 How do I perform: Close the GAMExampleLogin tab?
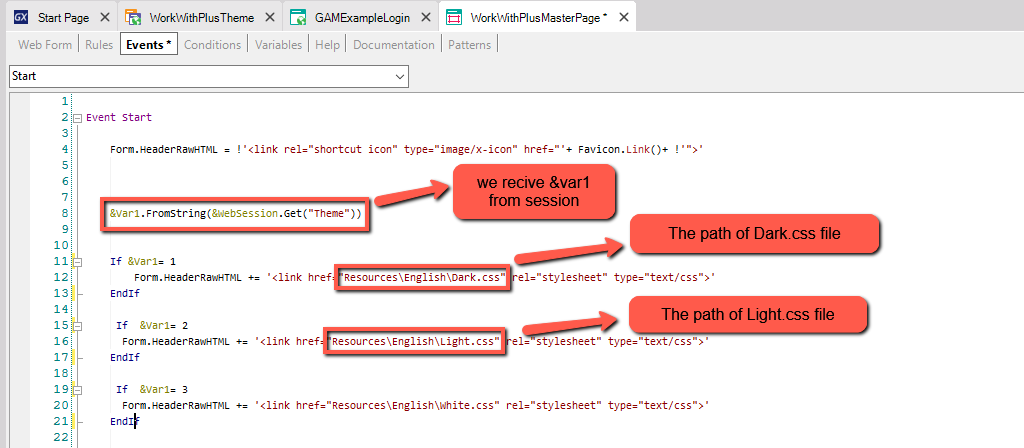(x=426, y=18)
